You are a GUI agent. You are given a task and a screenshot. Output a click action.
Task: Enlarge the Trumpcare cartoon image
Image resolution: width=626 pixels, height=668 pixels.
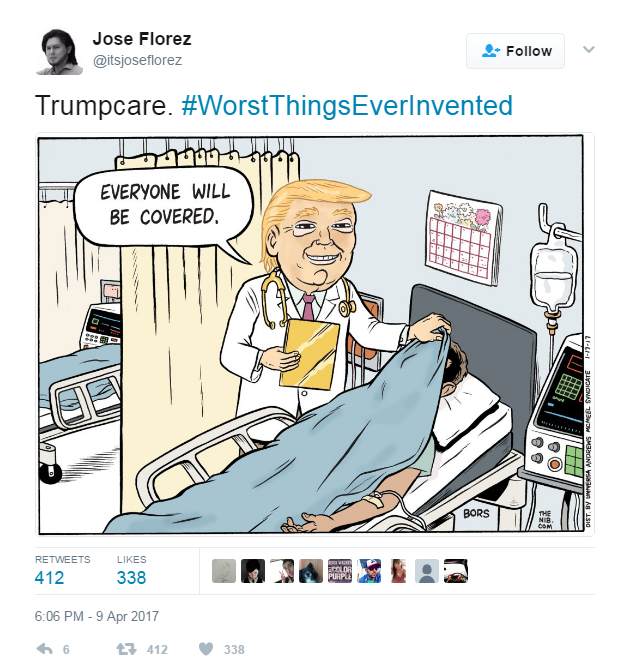pos(314,334)
